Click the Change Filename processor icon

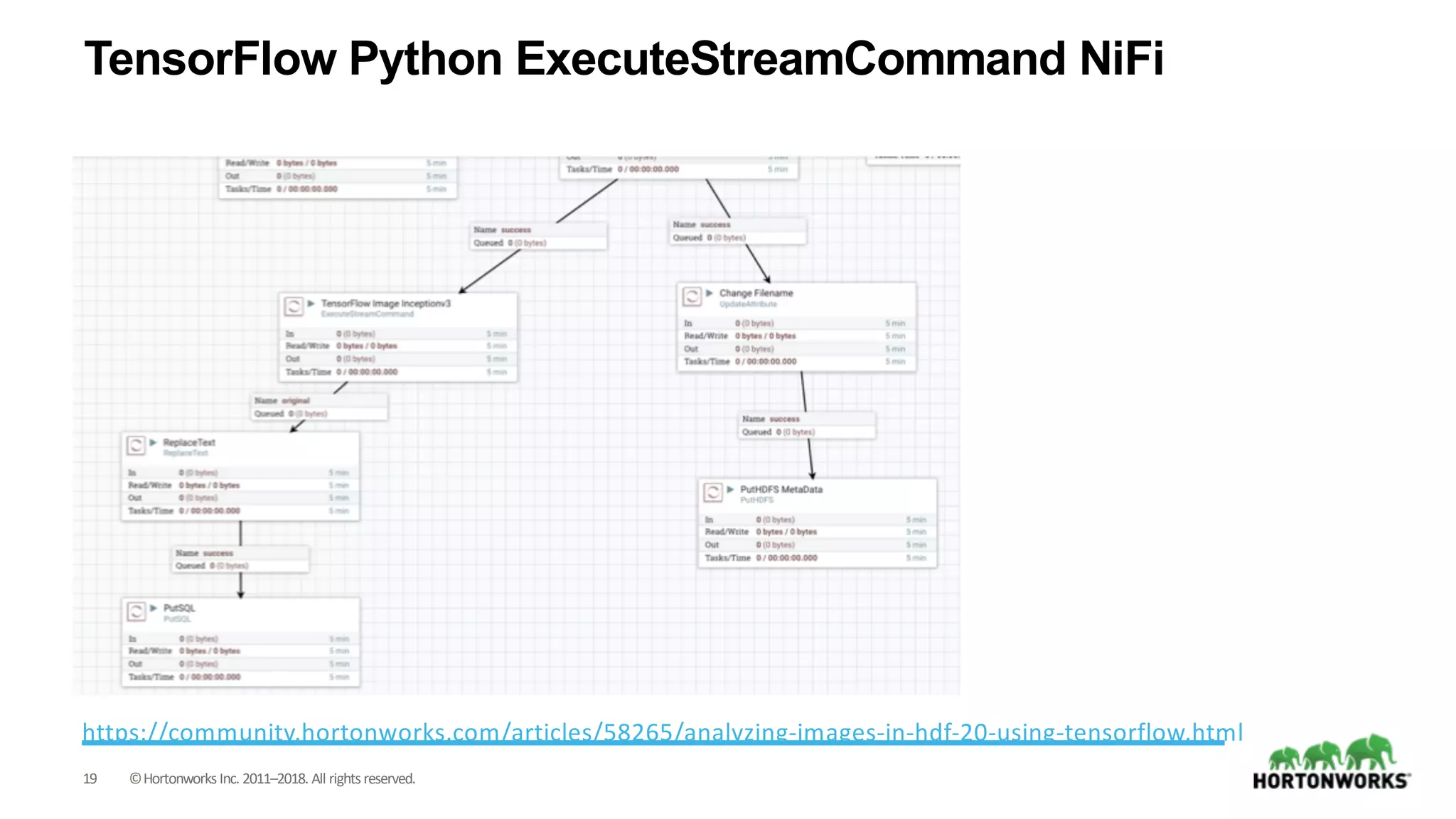coord(692,296)
